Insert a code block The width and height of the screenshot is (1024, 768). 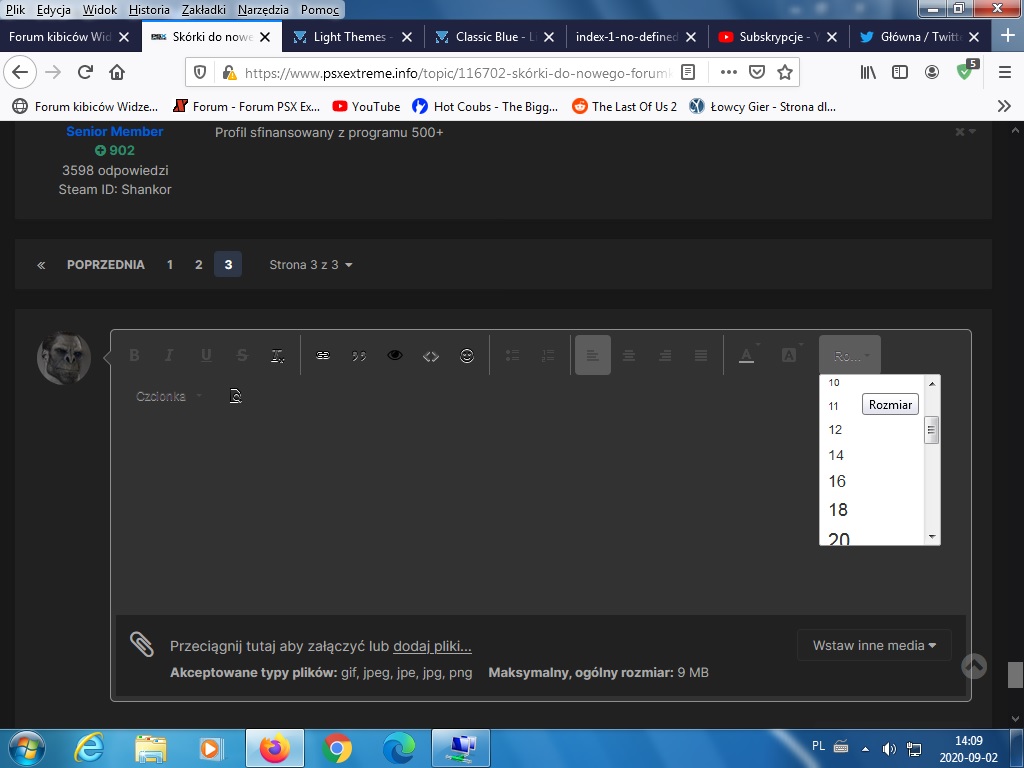point(431,356)
